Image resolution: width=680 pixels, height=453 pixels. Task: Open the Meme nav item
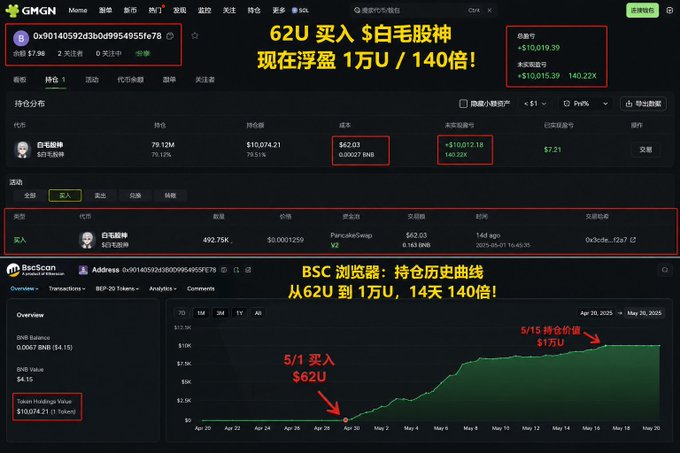click(x=78, y=10)
